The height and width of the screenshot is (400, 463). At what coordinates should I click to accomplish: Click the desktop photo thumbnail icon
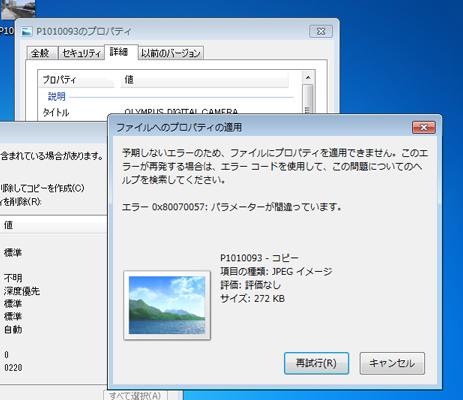[x=18, y=9]
